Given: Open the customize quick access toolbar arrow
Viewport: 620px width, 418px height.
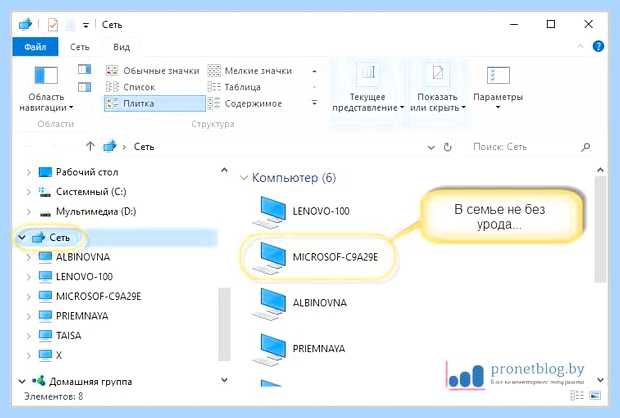Looking at the screenshot, I should point(85,25).
